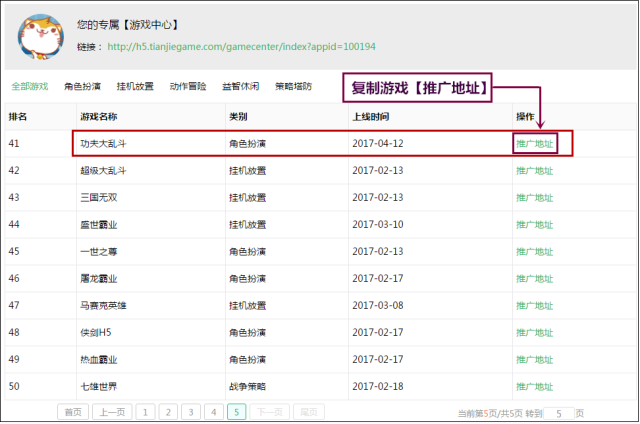Select game name 超级大乱斗

(103, 171)
